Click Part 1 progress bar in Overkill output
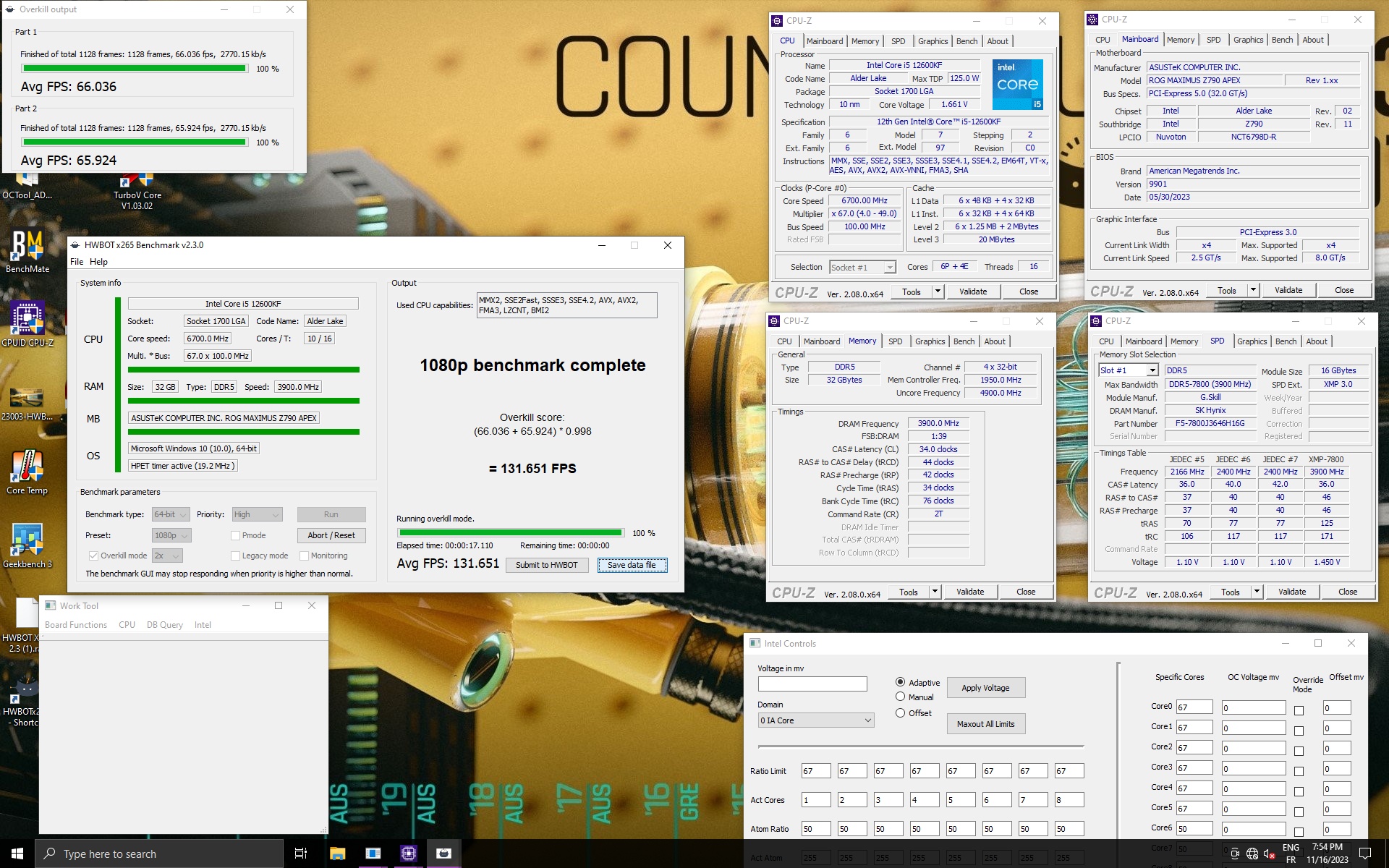The image size is (1389, 868). coord(135,69)
